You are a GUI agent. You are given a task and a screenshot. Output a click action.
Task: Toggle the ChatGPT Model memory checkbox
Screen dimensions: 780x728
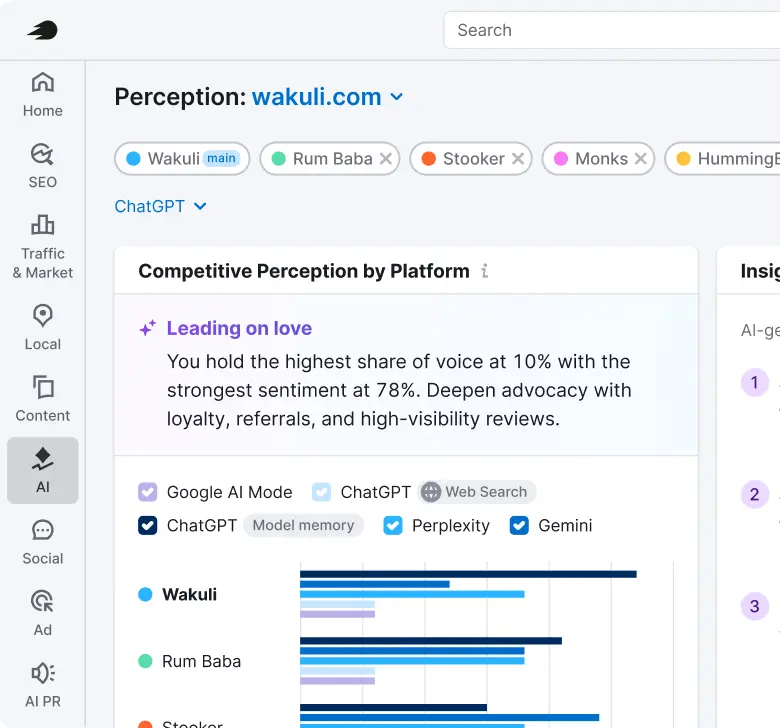[148, 525]
